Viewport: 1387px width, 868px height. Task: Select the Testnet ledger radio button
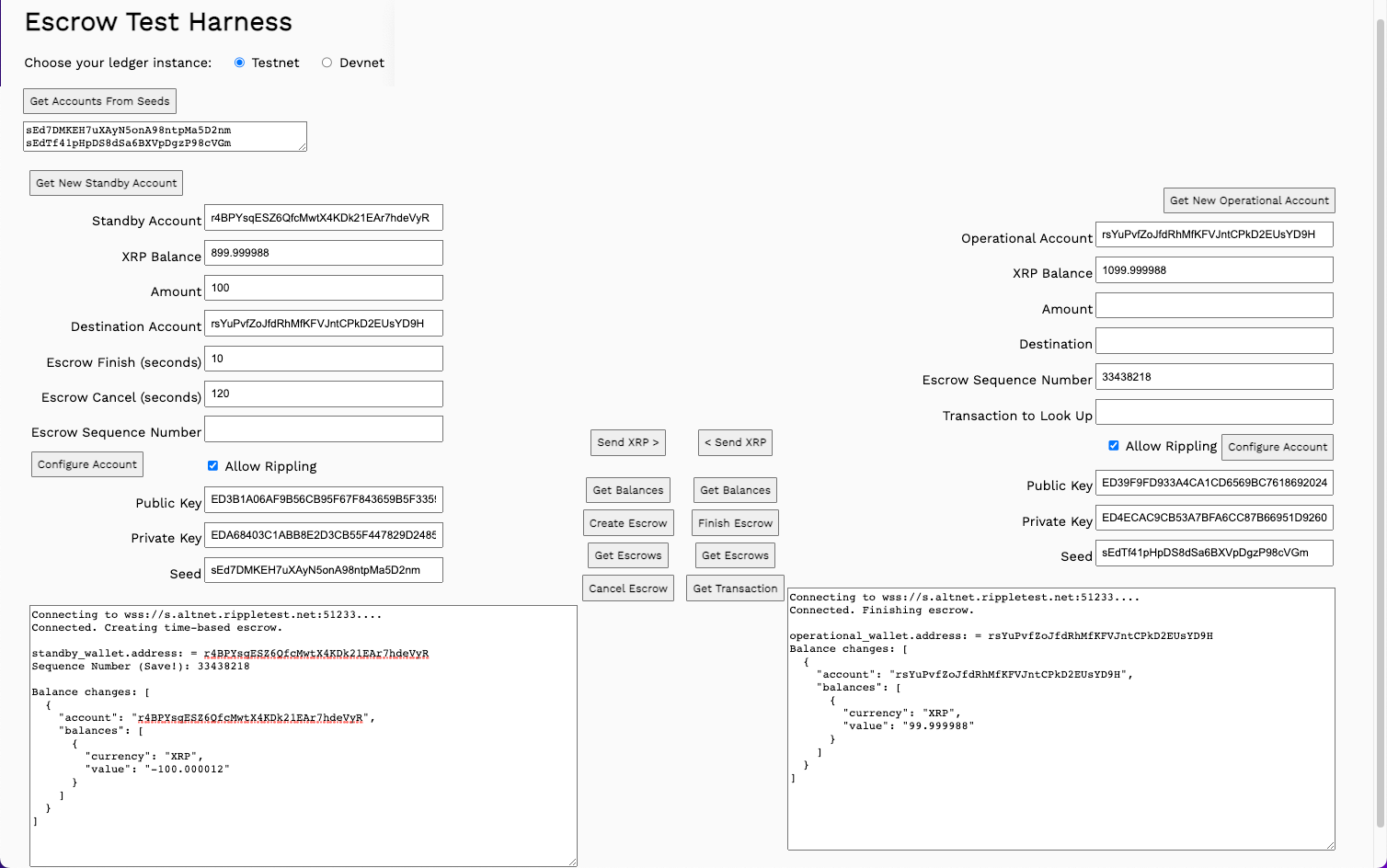click(x=240, y=63)
